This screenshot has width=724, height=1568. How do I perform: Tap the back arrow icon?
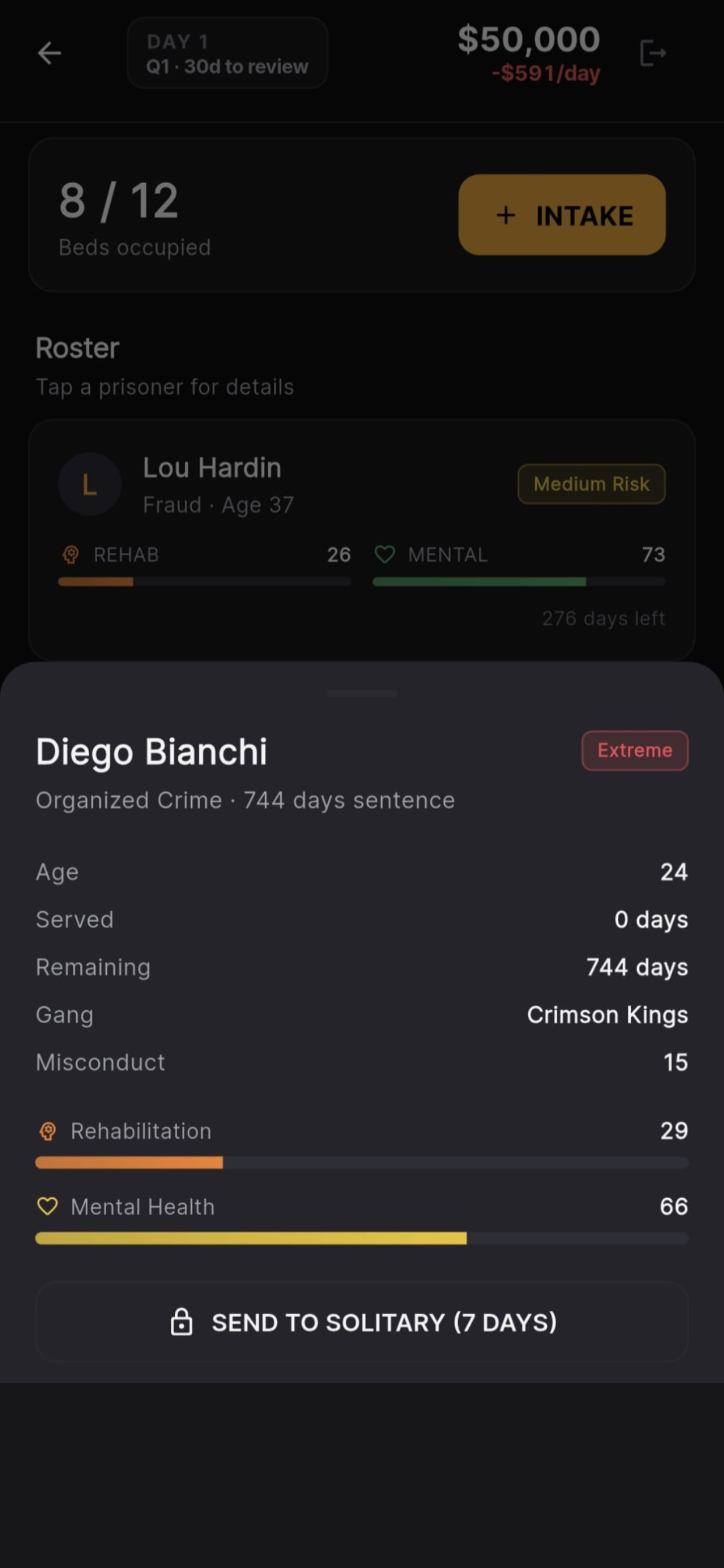click(x=50, y=54)
